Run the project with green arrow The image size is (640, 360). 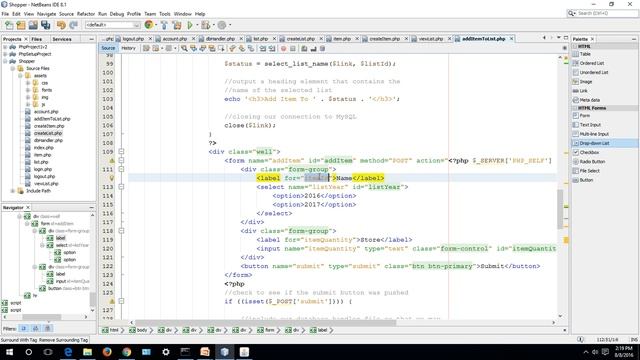tap(190, 25)
